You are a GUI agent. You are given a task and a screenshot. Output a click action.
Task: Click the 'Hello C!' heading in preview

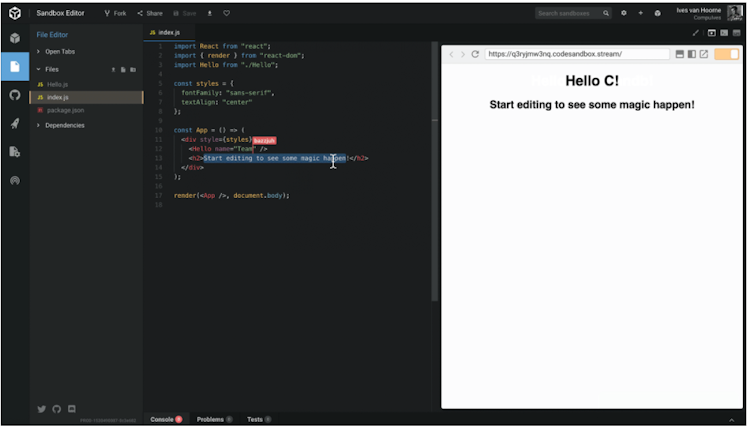[592, 81]
